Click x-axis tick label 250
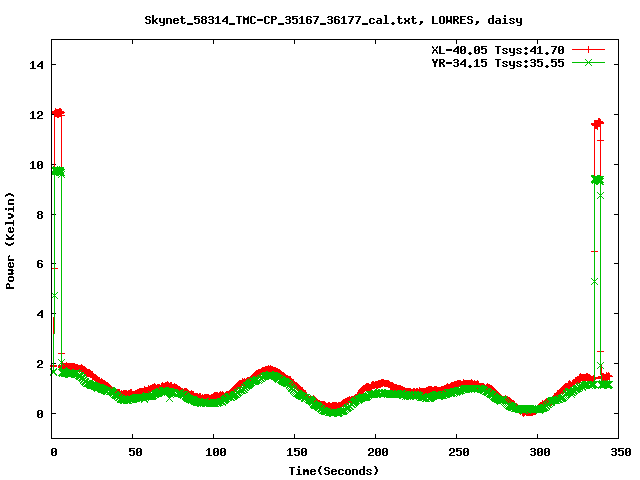Viewport: 640px width, 480px height. point(458,452)
